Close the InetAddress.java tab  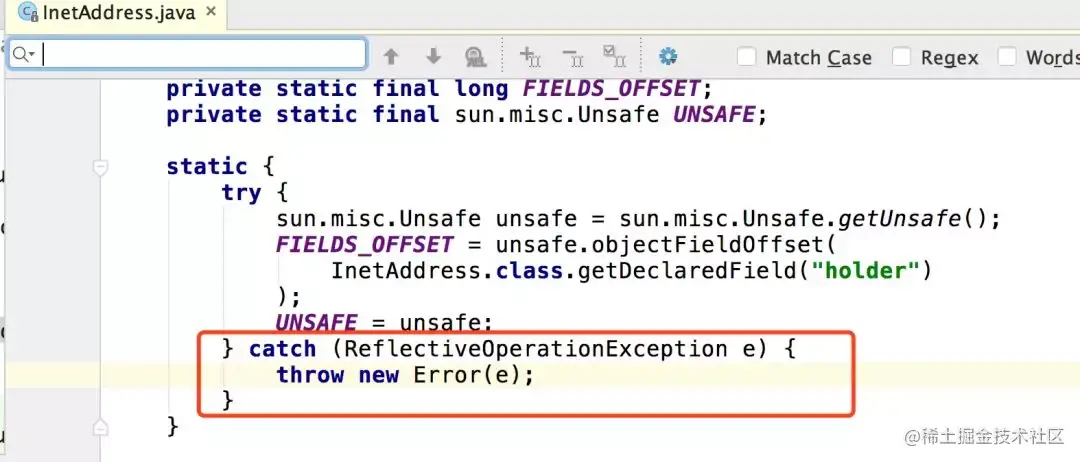[212, 12]
